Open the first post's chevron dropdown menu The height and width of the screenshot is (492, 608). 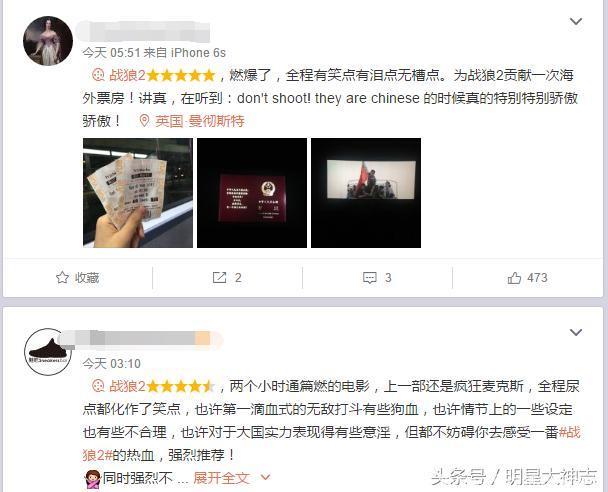pos(576,21)
